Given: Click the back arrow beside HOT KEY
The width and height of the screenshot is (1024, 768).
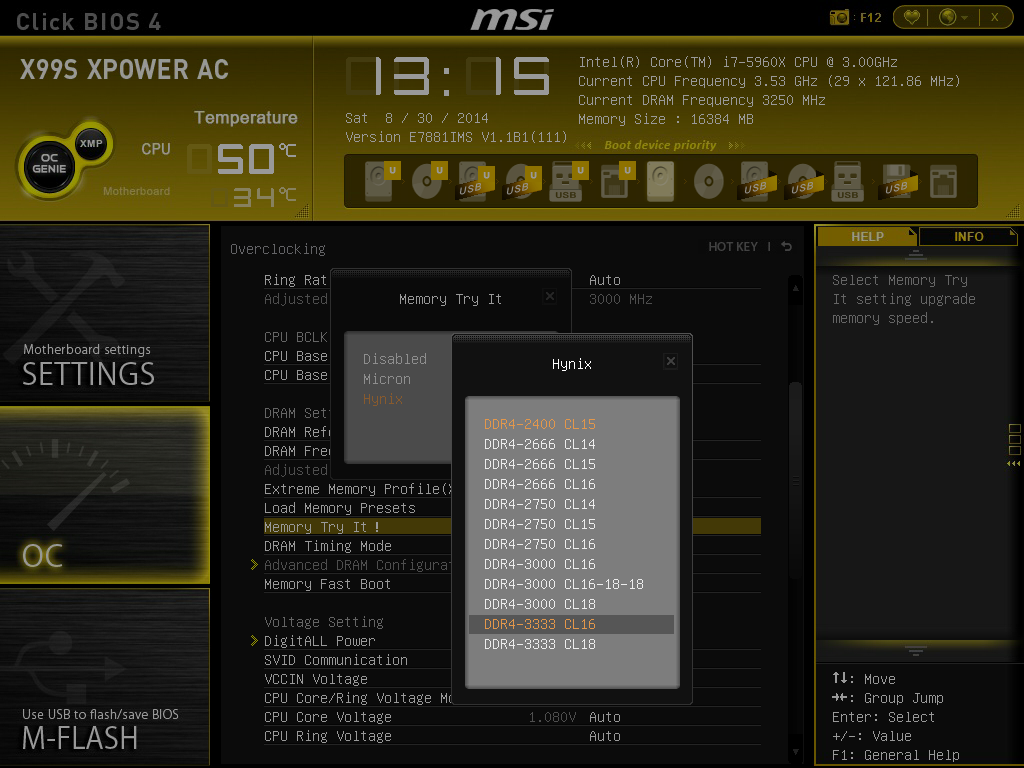Looking at the screenshot, I should (786, 246).
